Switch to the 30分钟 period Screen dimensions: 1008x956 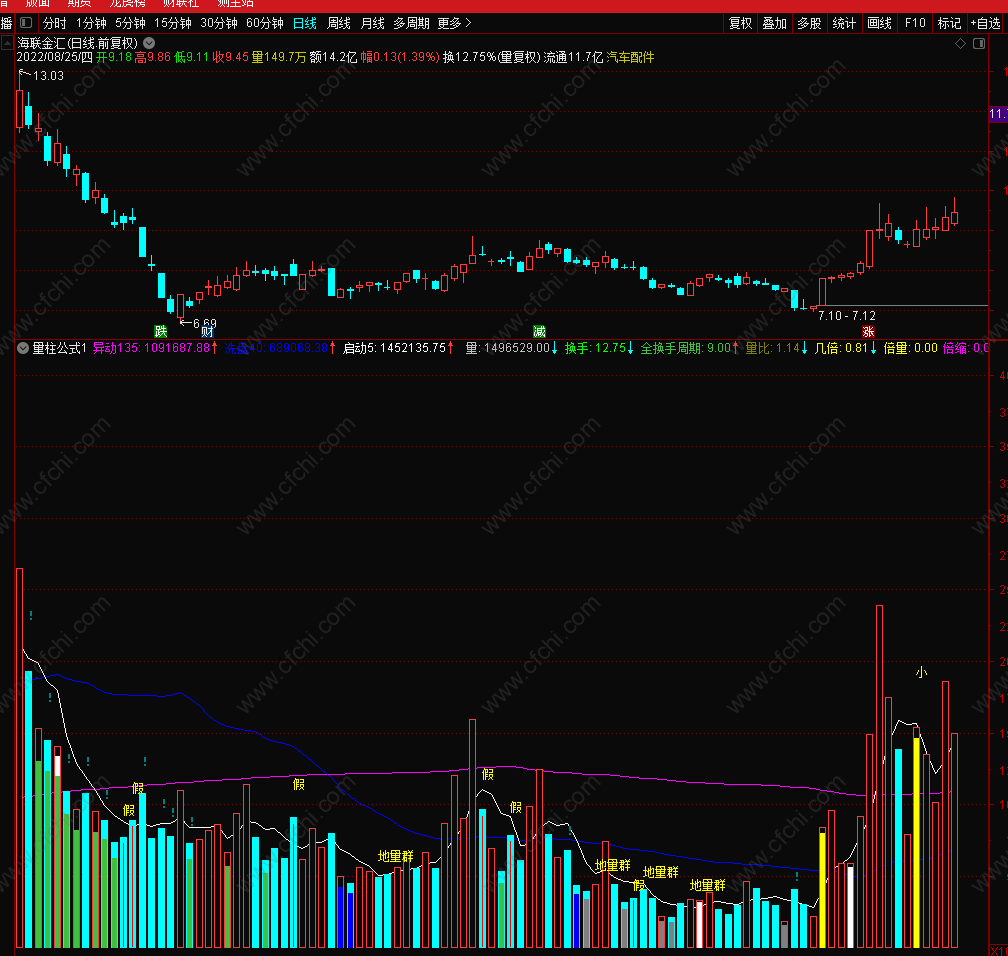click(x=219, y=24)
